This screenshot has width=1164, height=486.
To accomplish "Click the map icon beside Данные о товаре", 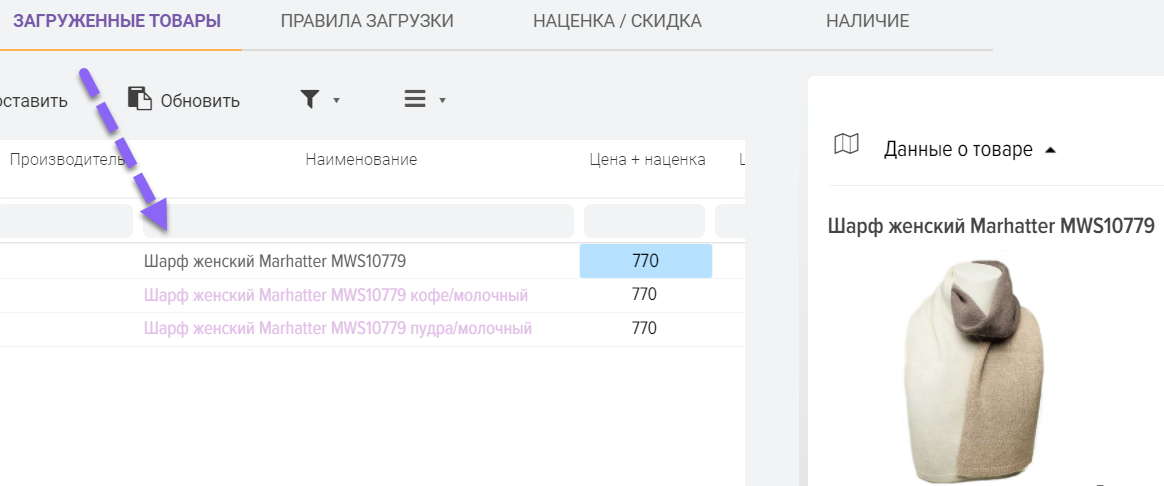I will pos(846,145).
